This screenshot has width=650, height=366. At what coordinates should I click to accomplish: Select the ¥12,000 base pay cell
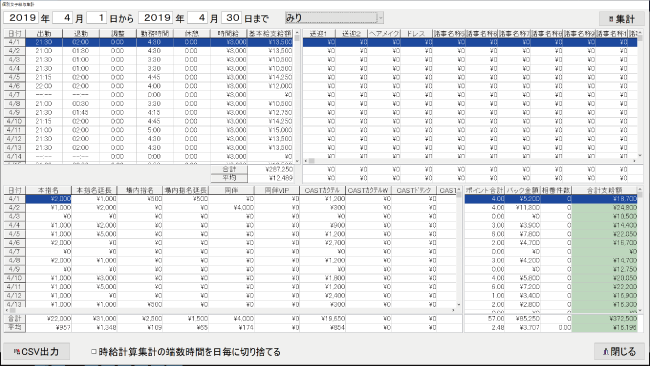(270, 86)
